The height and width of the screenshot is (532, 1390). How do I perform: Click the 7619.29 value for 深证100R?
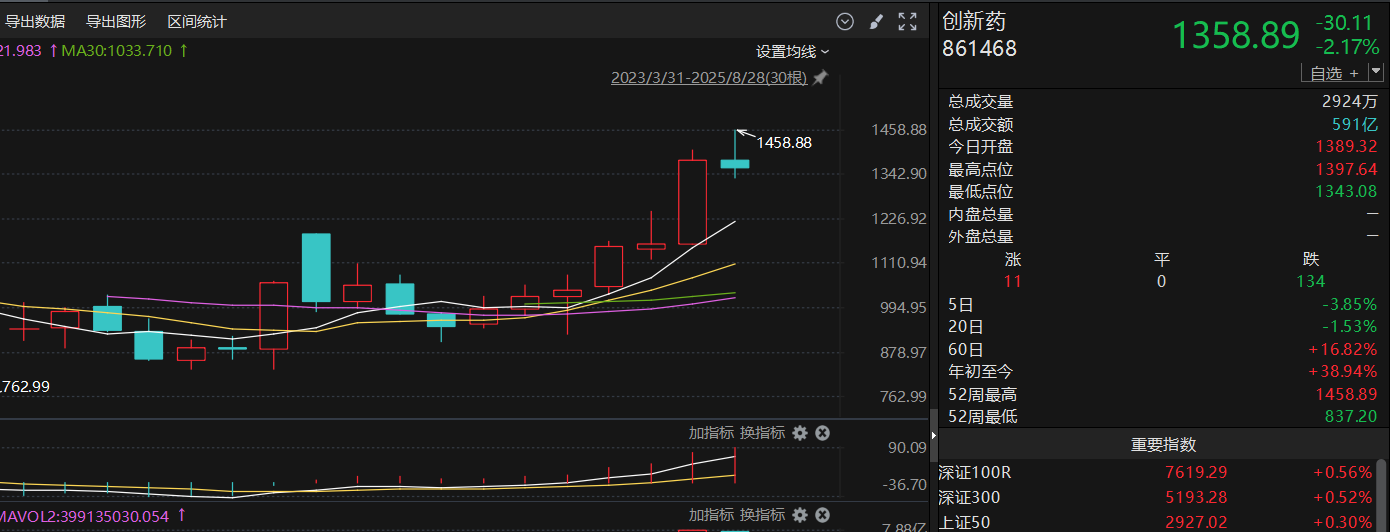[x=1196, y=472]
